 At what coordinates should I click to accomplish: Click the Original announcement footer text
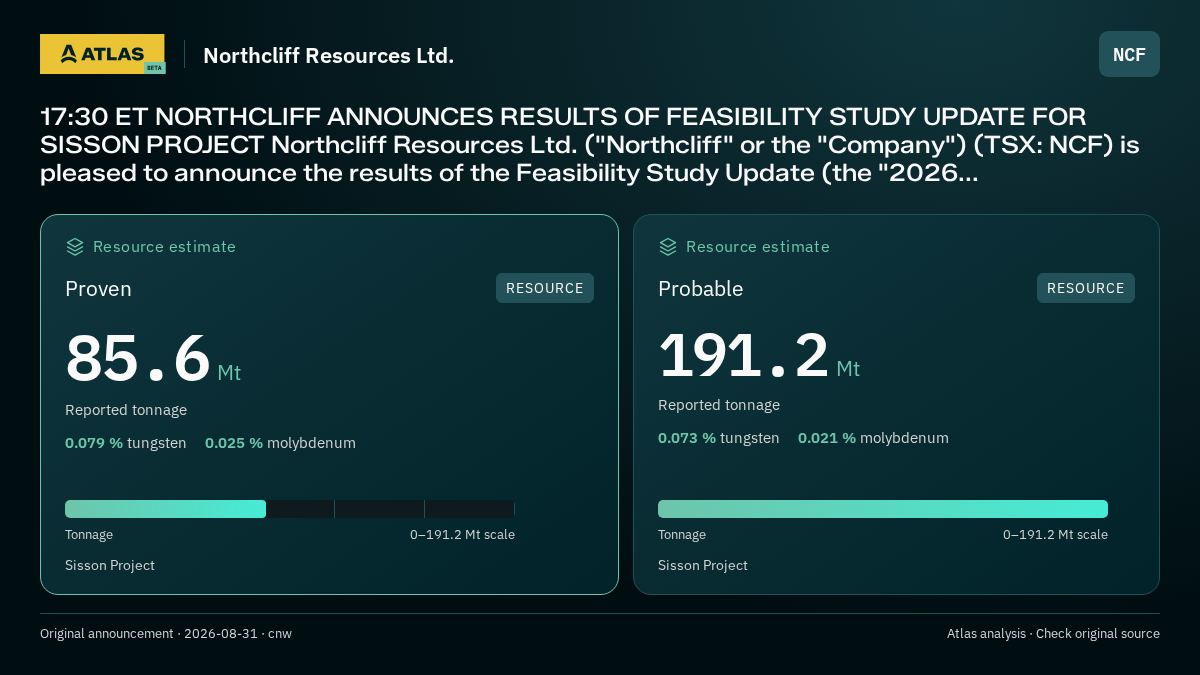(166, 634)
